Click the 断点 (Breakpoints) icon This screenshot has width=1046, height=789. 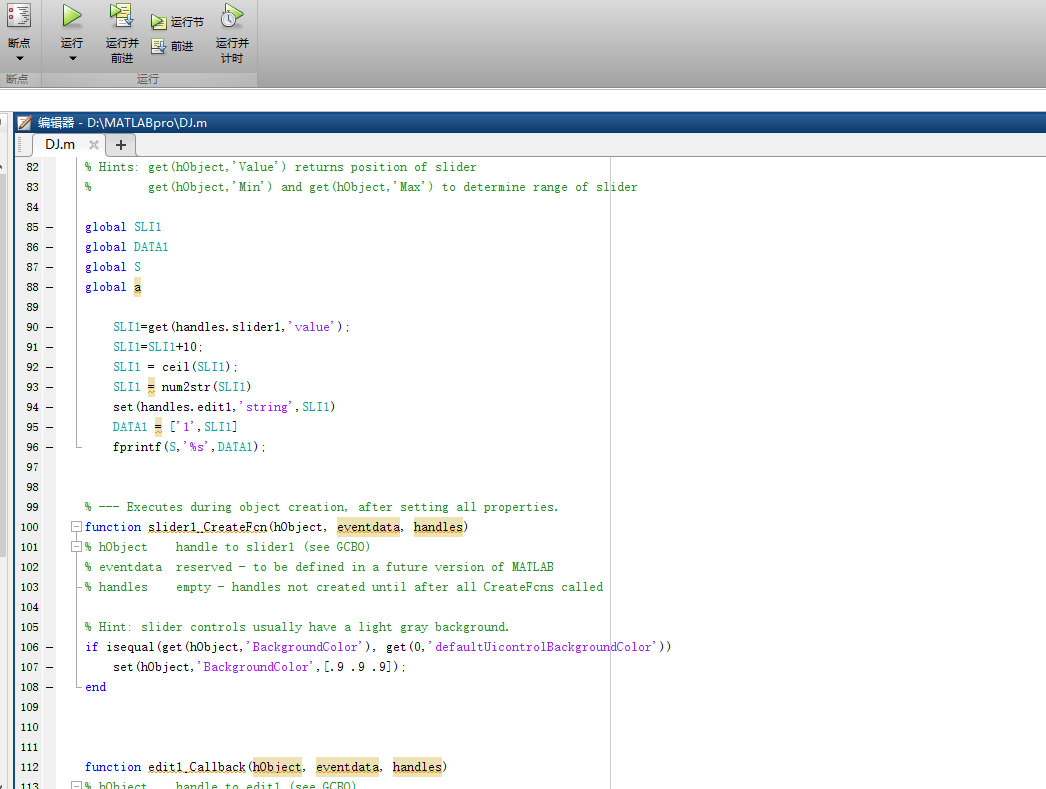[x=17, y=15]
